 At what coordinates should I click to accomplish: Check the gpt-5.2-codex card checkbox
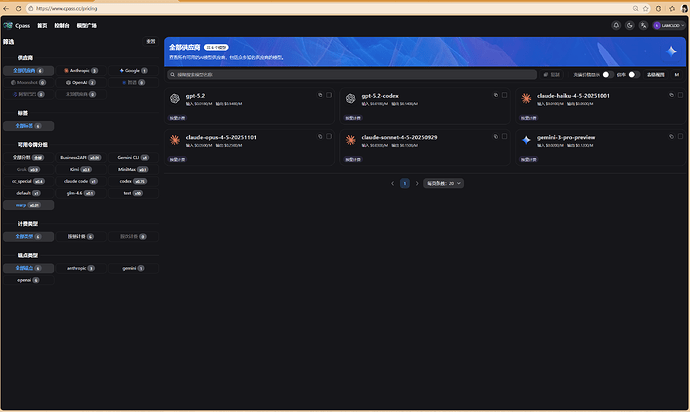[504, 95]
